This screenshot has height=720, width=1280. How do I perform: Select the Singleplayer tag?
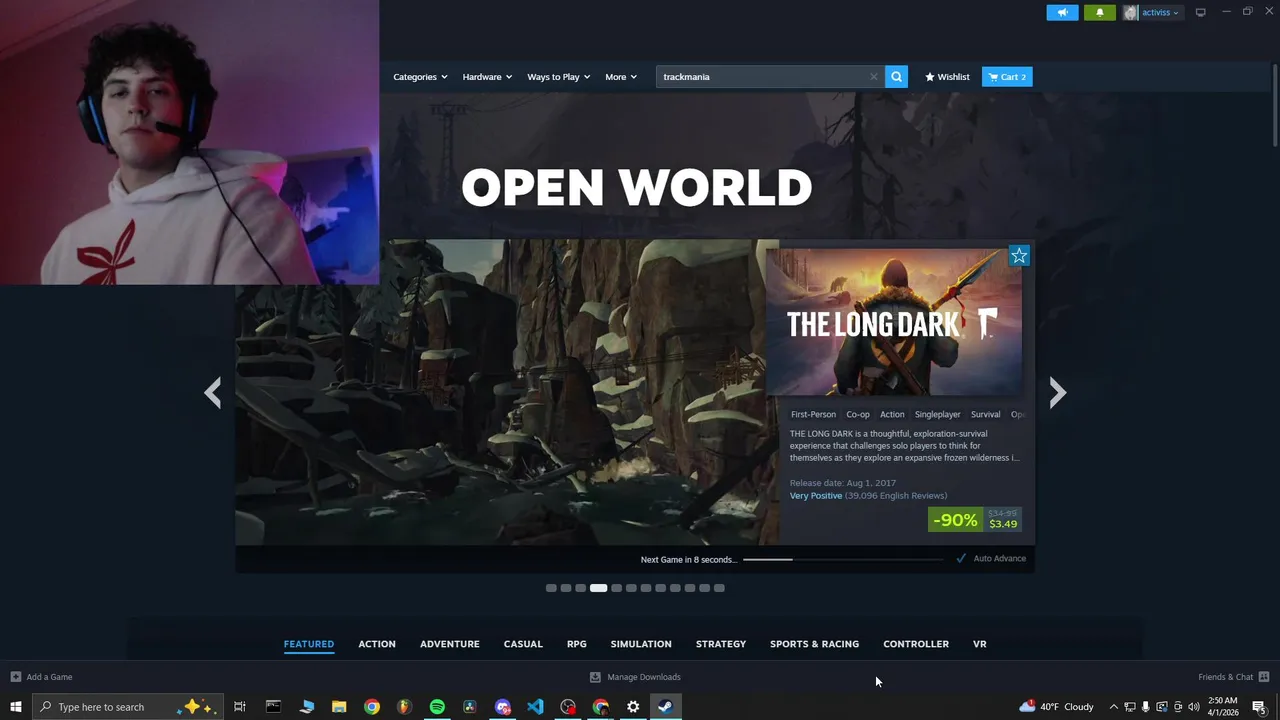point(938,414)
